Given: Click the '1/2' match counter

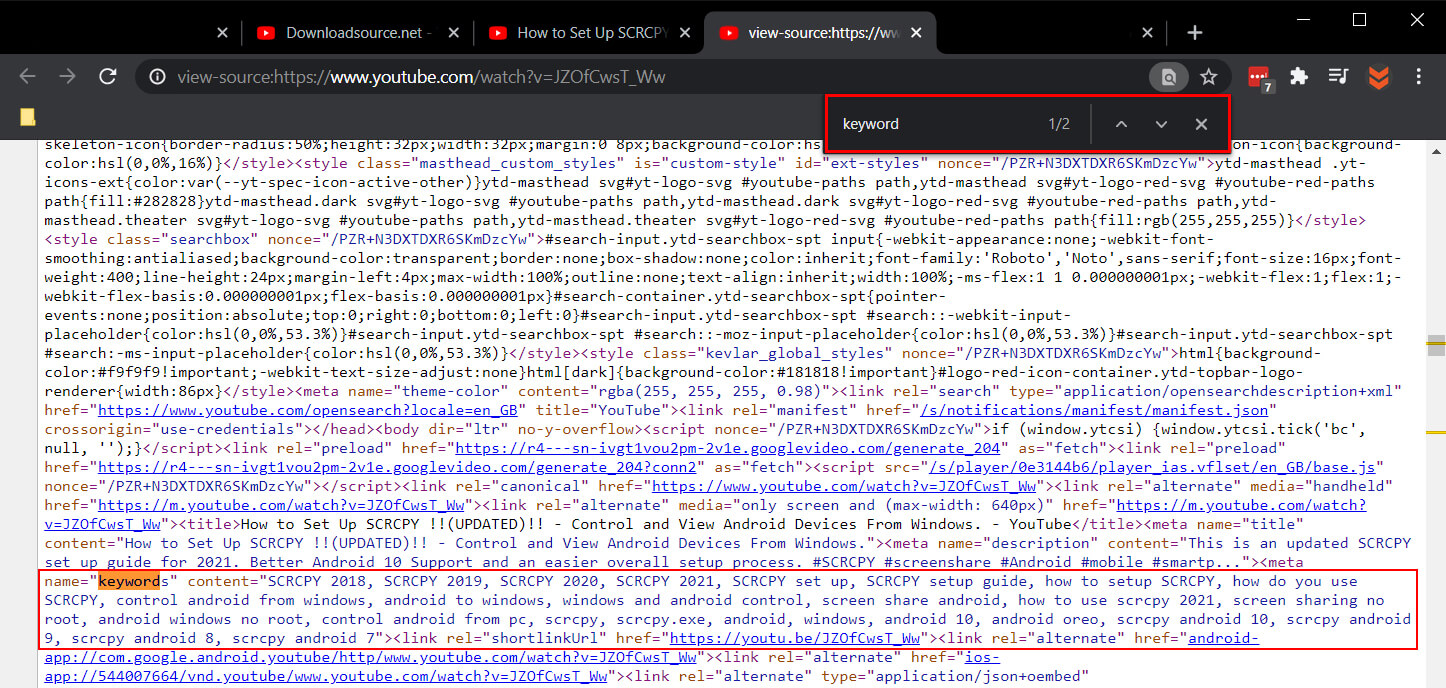Looking at the screenshot, I should pos(1059,124).
